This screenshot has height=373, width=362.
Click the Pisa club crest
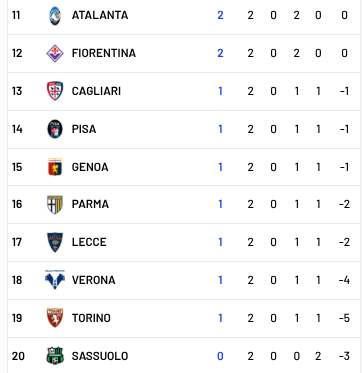[x=55, y=129]
